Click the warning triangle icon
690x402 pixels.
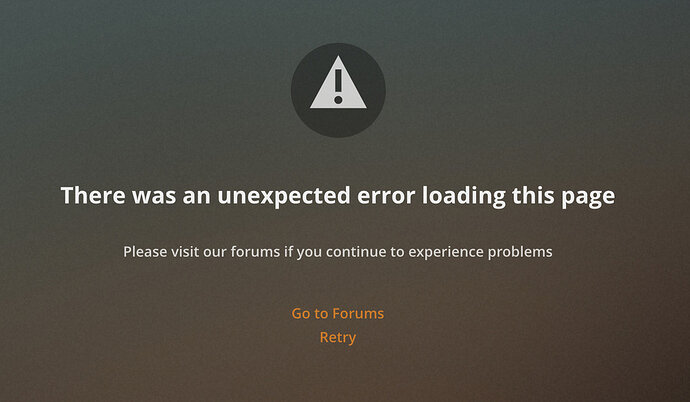(338, 84)
